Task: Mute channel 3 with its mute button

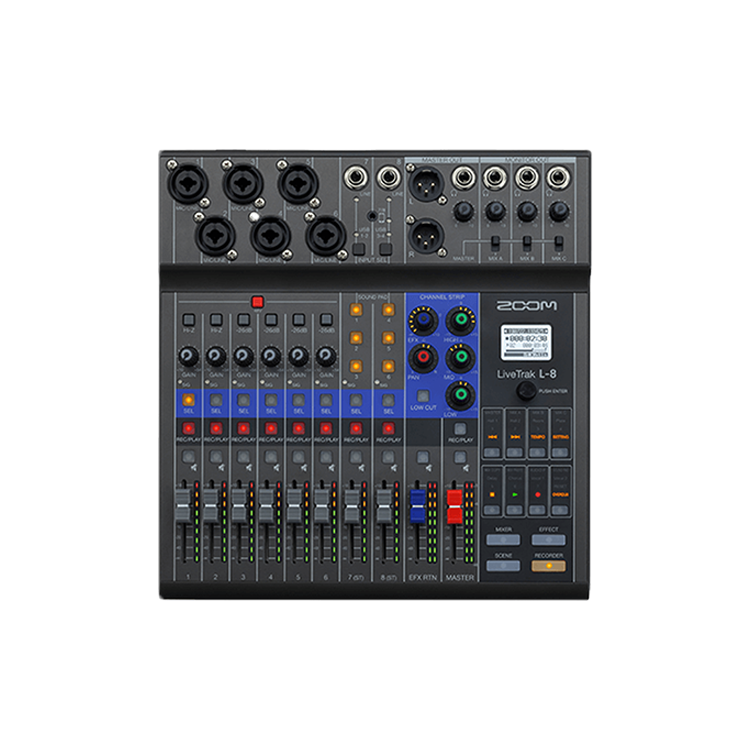Action: (243, 457)
